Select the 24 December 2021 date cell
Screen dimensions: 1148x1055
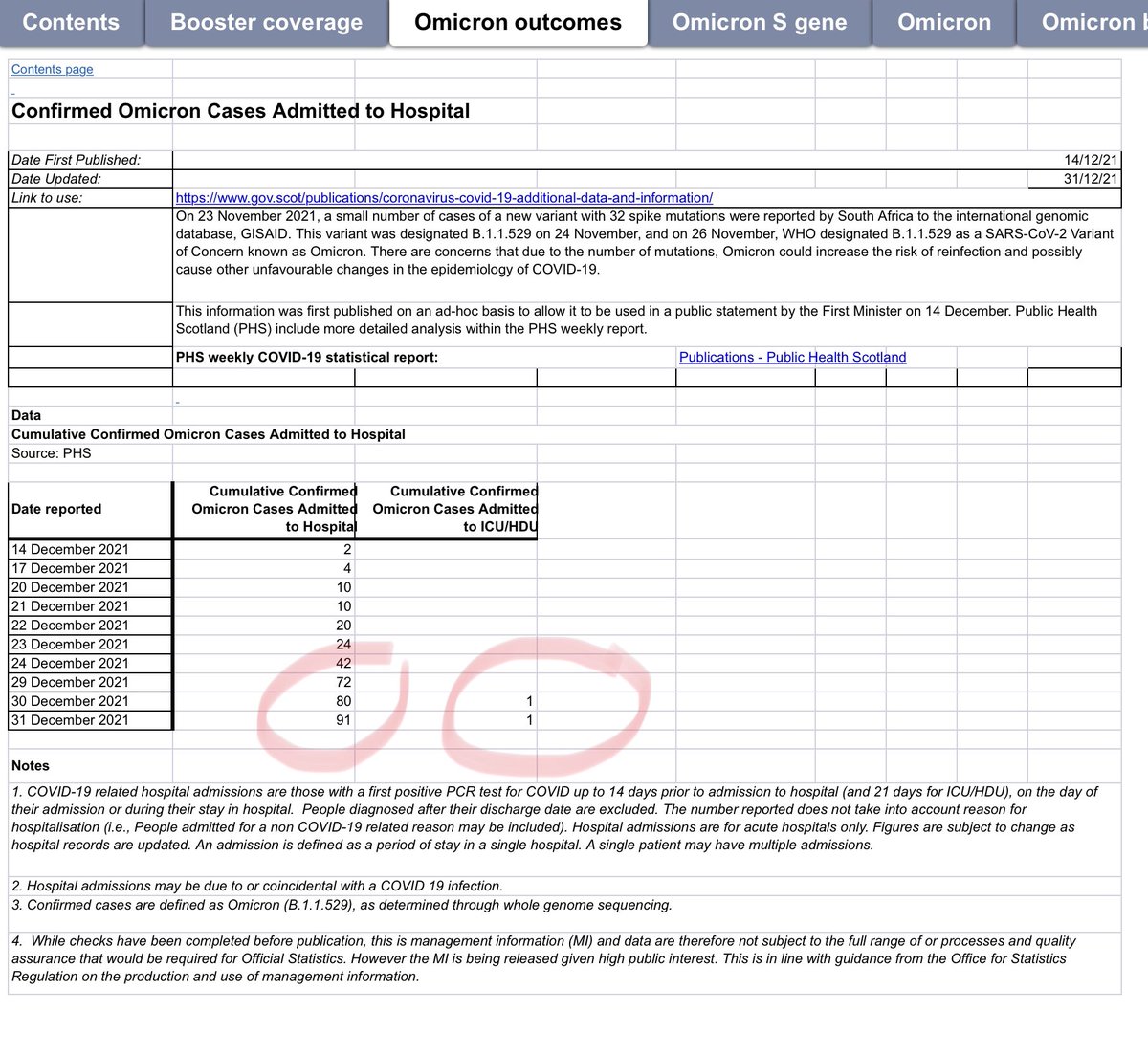[x=91, y=663]
